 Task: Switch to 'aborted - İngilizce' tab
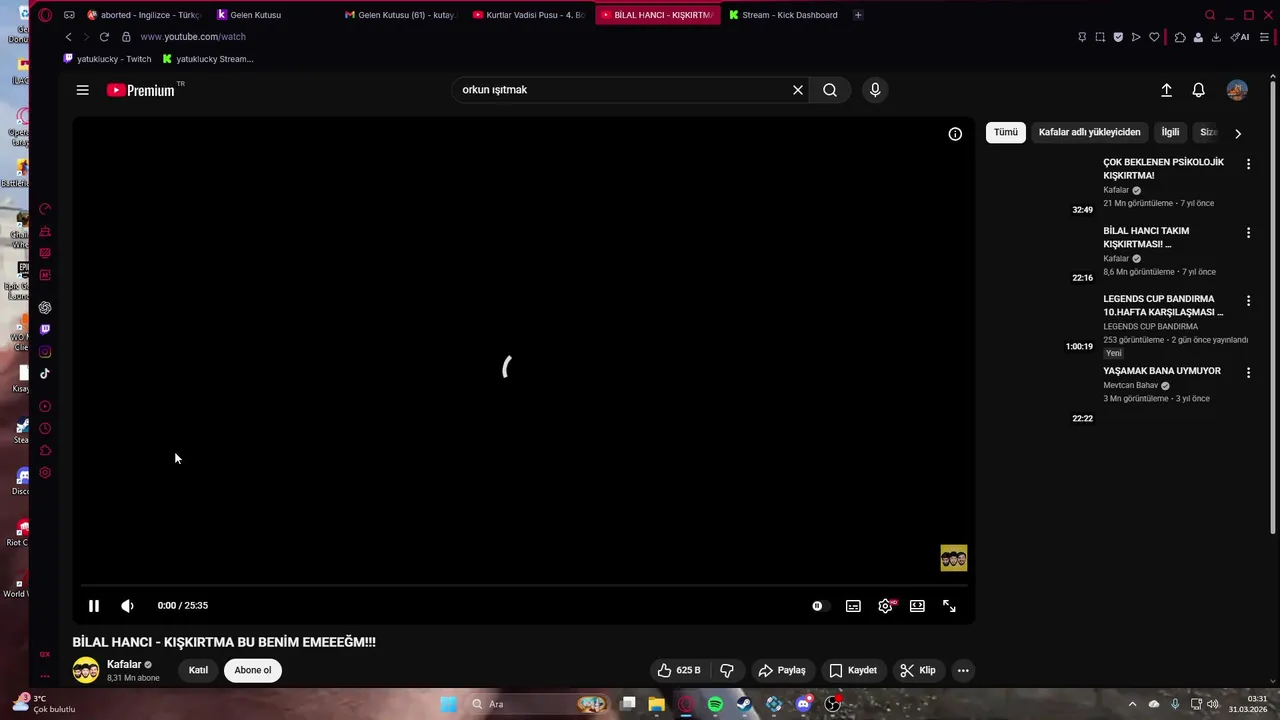coord(143,15)
